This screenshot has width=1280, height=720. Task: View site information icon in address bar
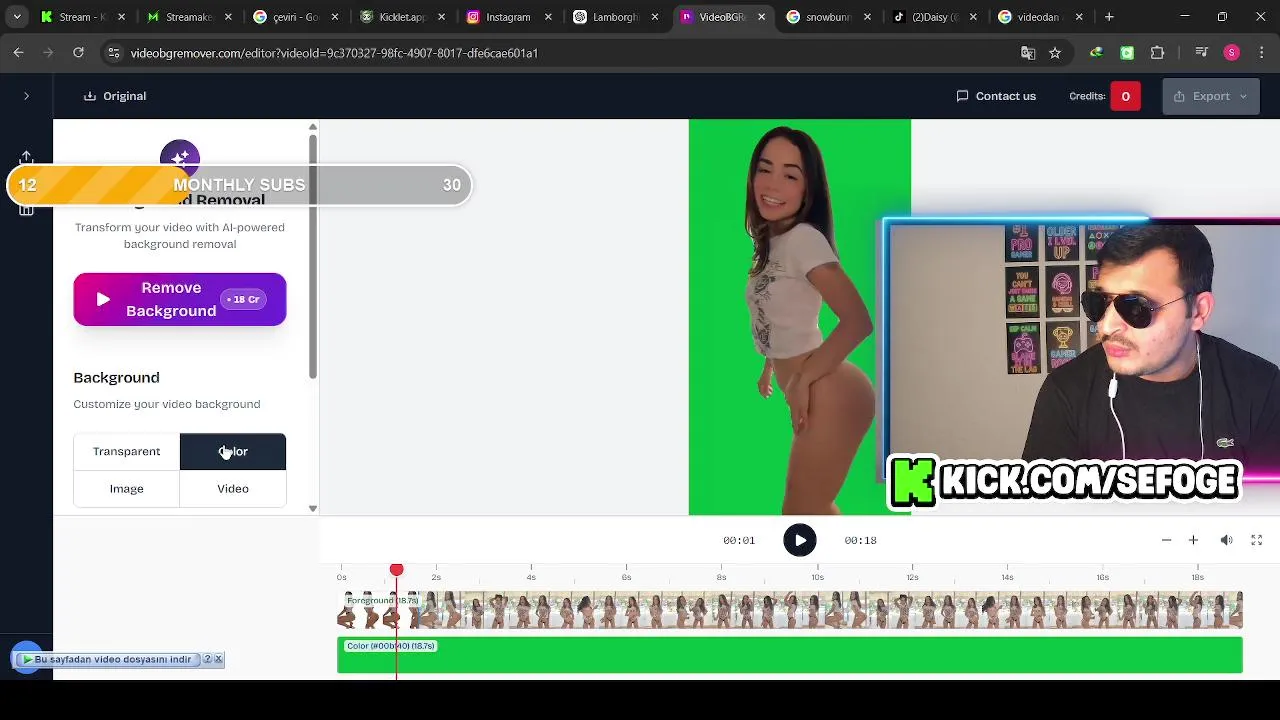[x=113, y=53]
